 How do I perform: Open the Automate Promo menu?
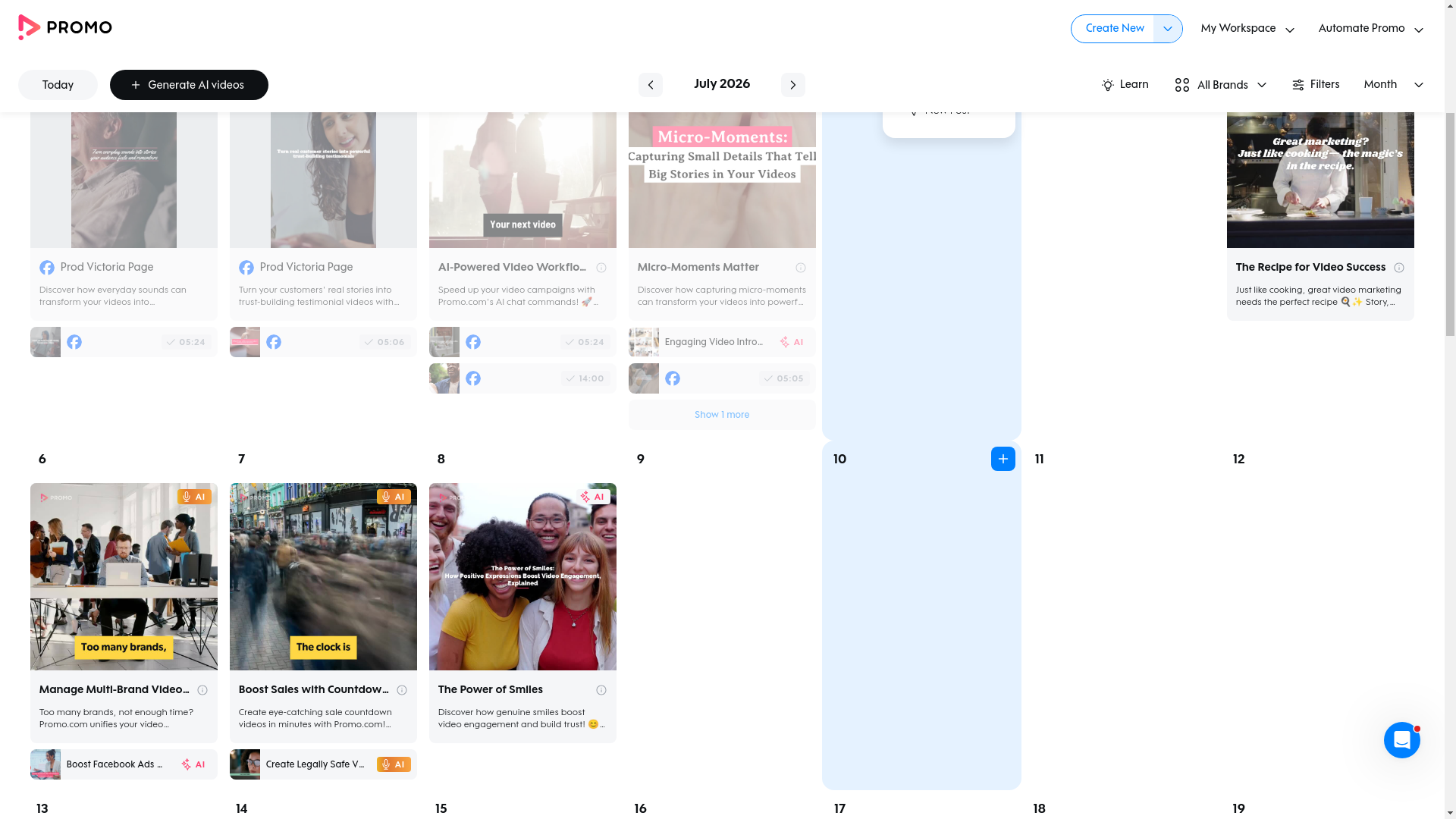tap(1370, 29)
